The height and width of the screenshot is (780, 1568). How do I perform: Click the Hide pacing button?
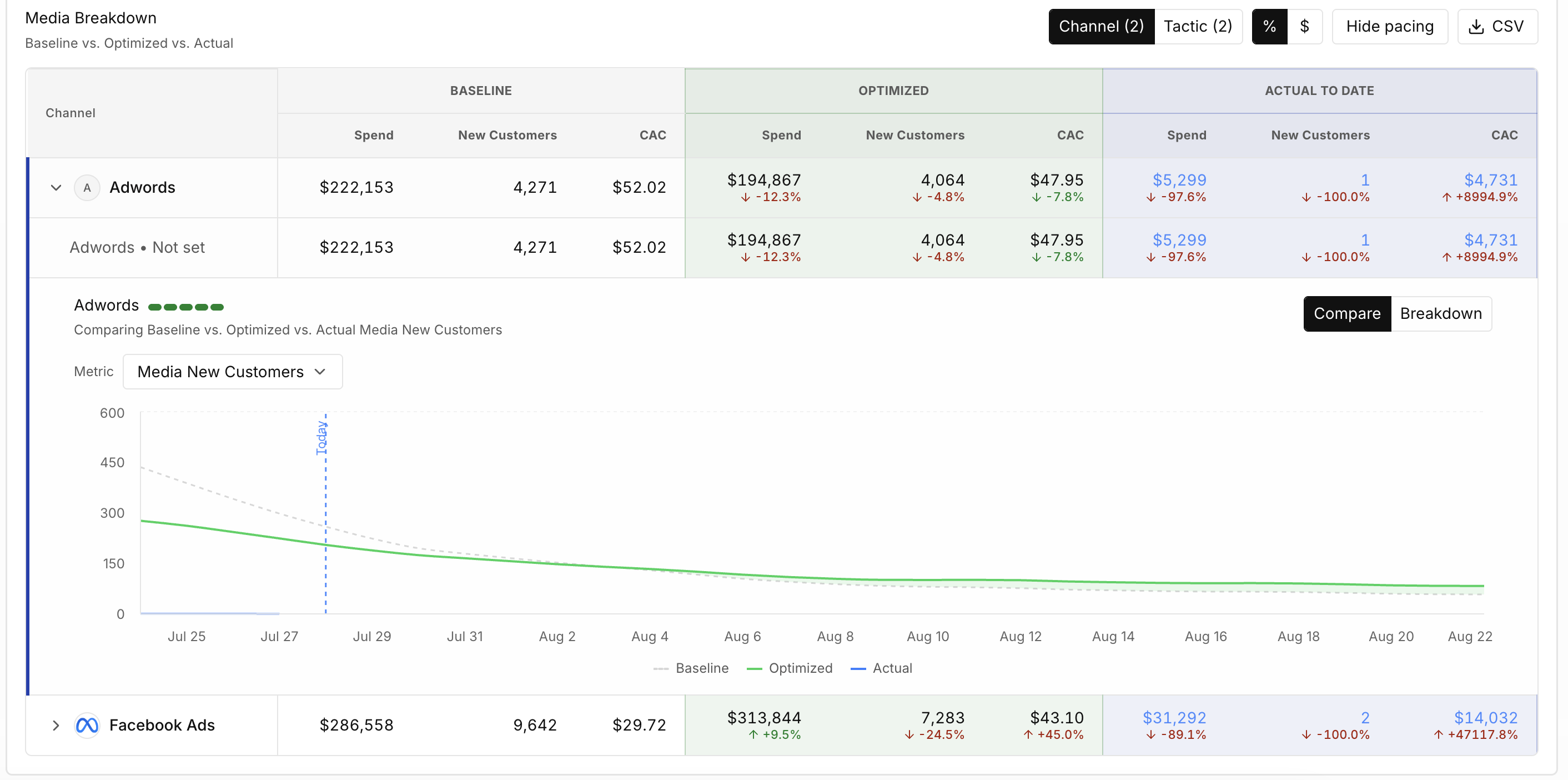[x=1390, y=27]
